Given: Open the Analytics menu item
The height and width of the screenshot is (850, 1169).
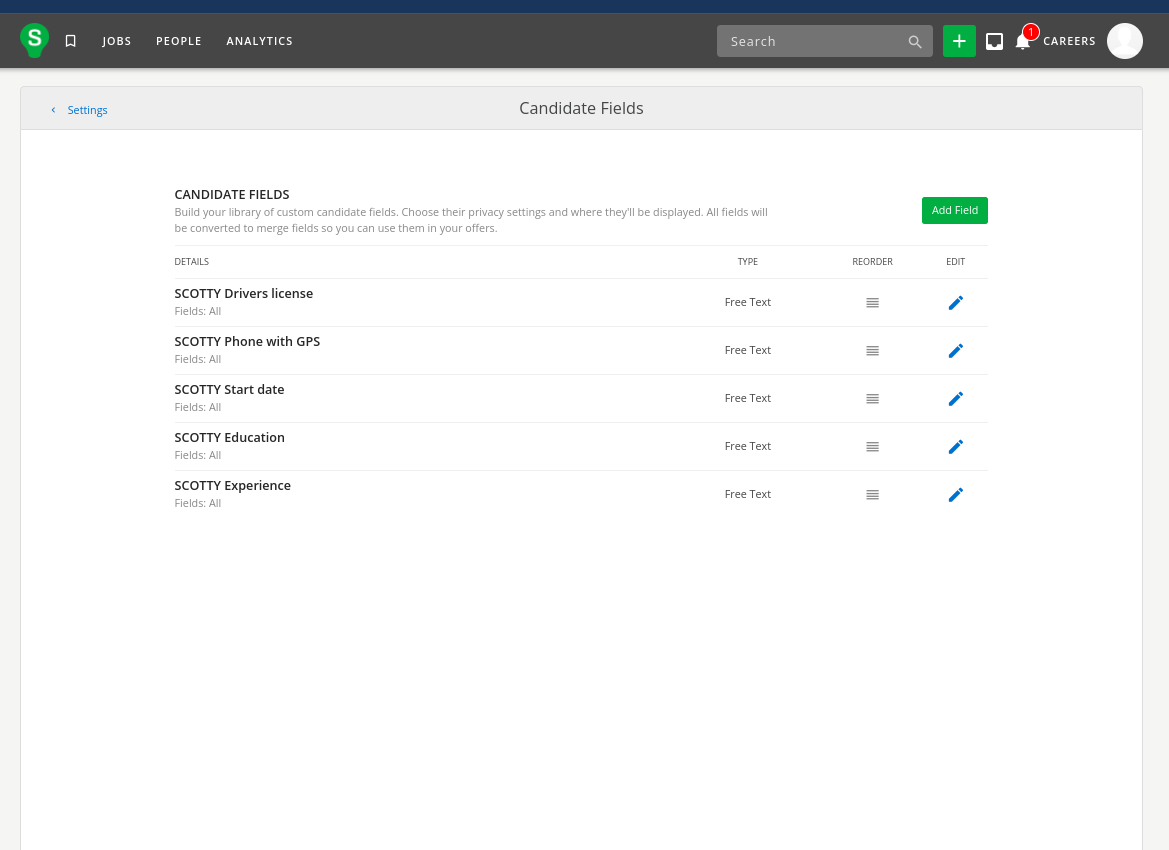Looking at the screenshot, I should coord(259,41).
